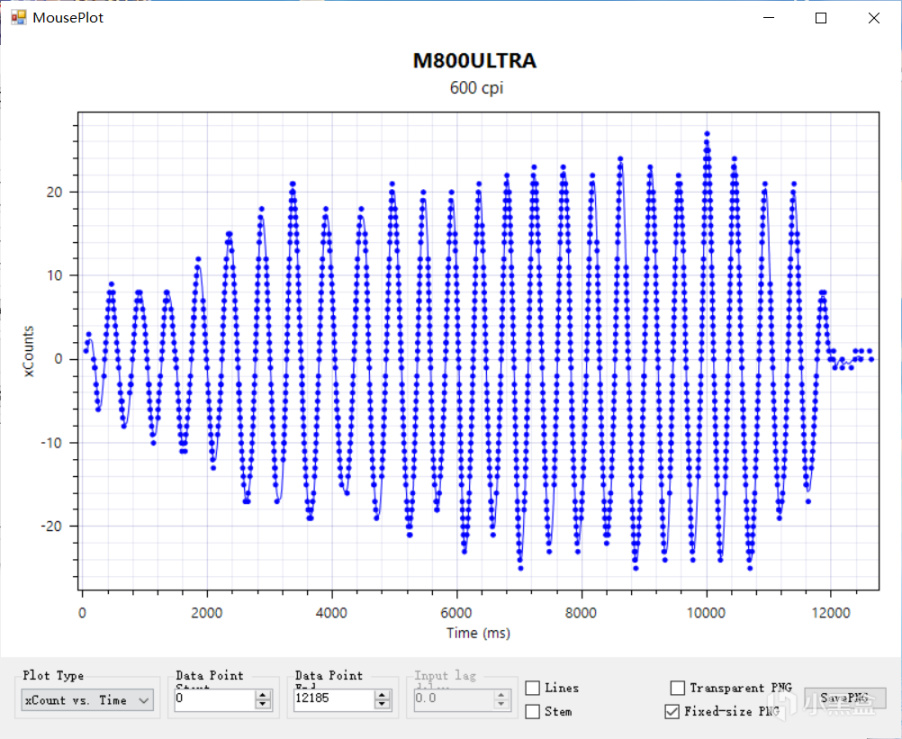This screenshot has height=739, width=902.
Task: Maximize the MousePlot window
Action: 821,18
